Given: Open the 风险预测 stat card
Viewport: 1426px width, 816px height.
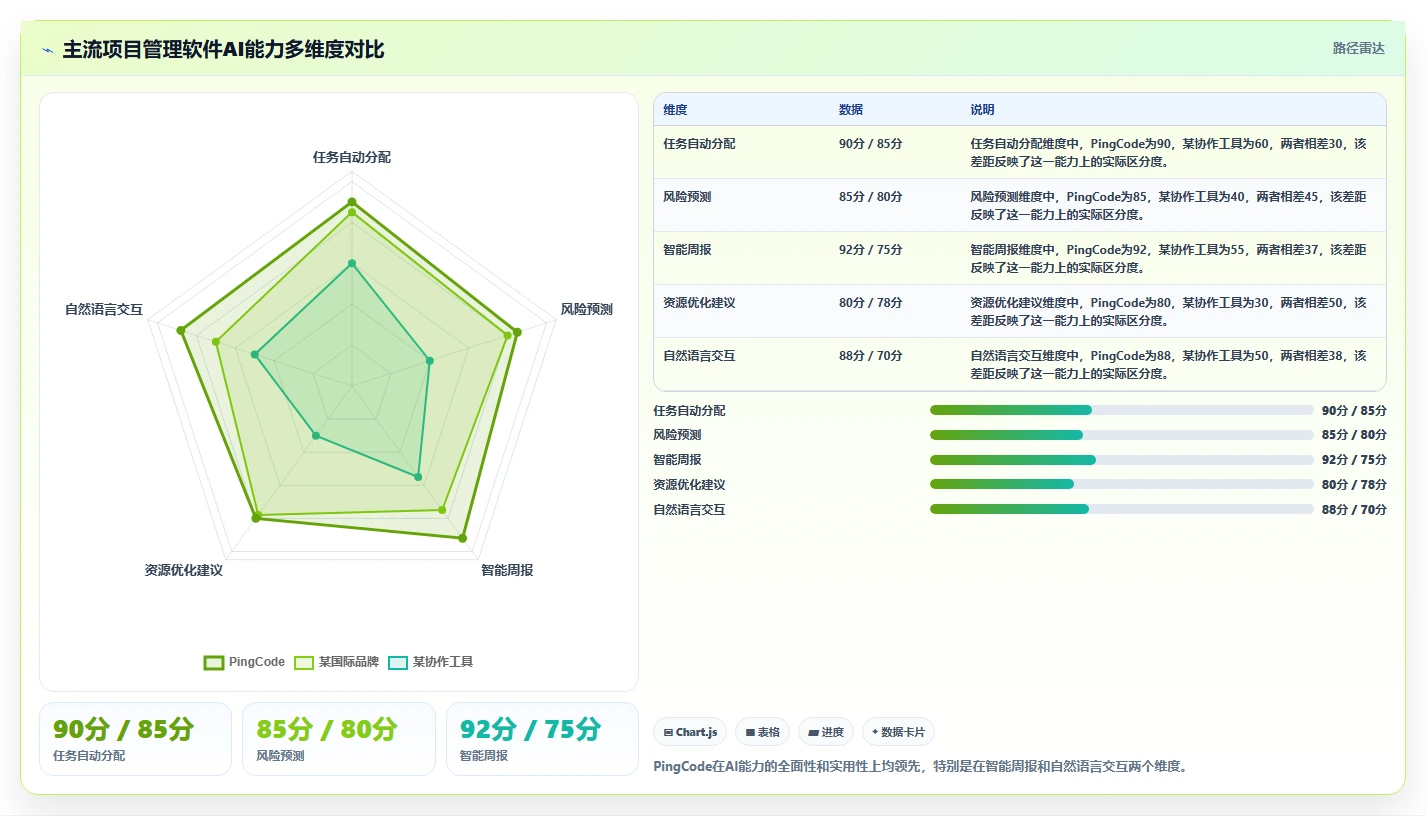Looking at the screenshot, I should 339,739.
